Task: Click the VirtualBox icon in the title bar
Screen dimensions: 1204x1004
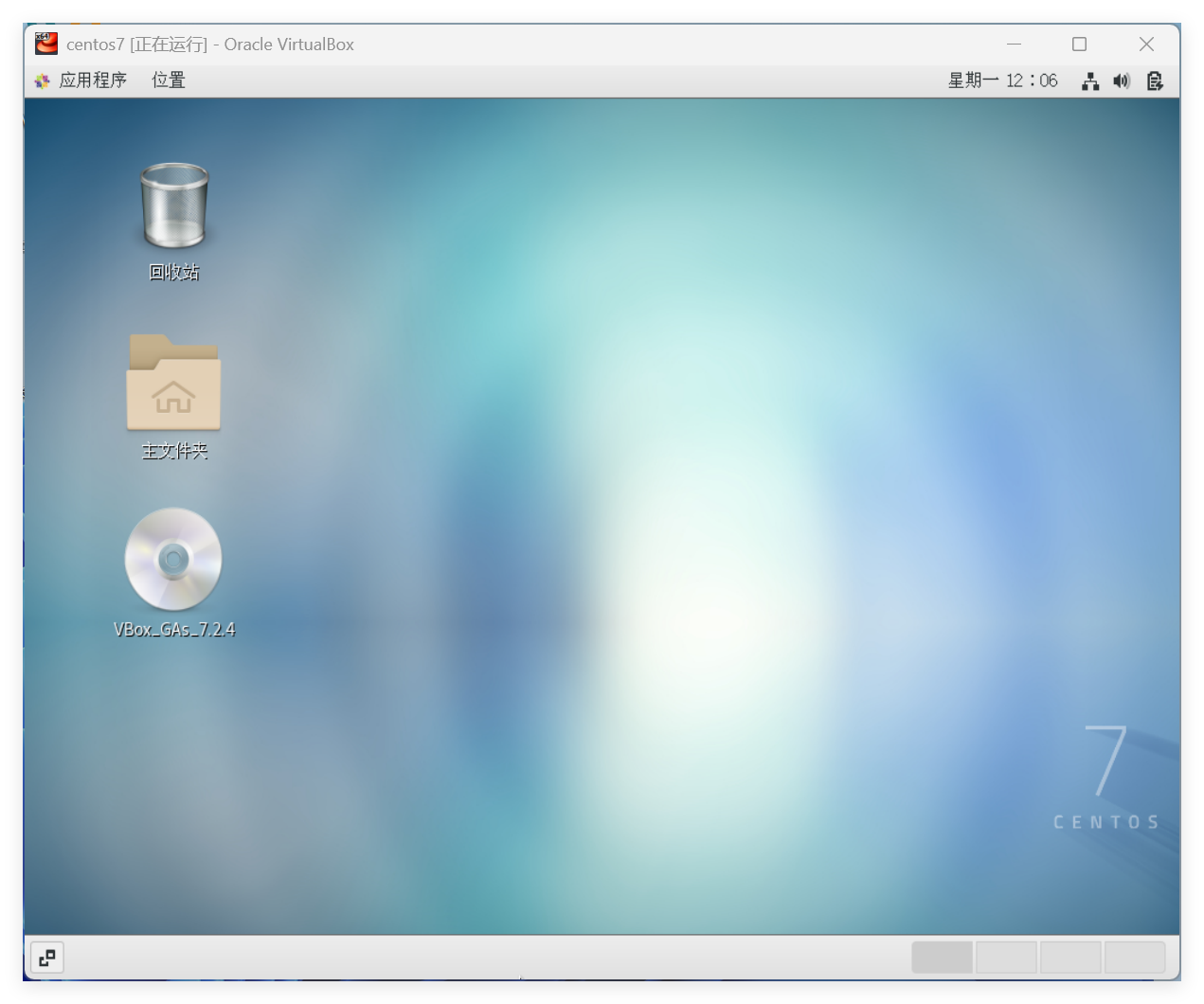Action: [46, 44]
